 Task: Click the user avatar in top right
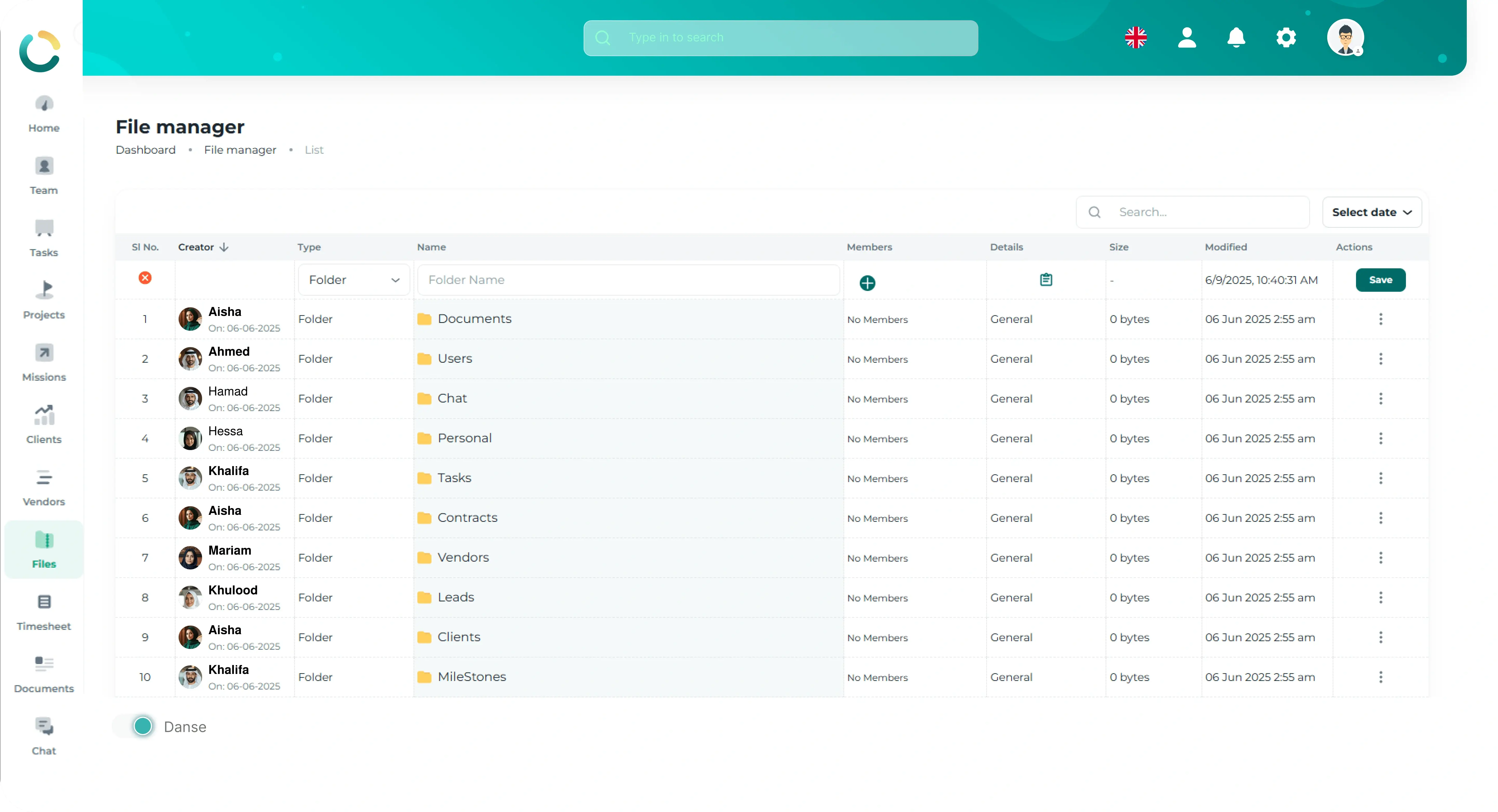click(x=1345, y=38)
